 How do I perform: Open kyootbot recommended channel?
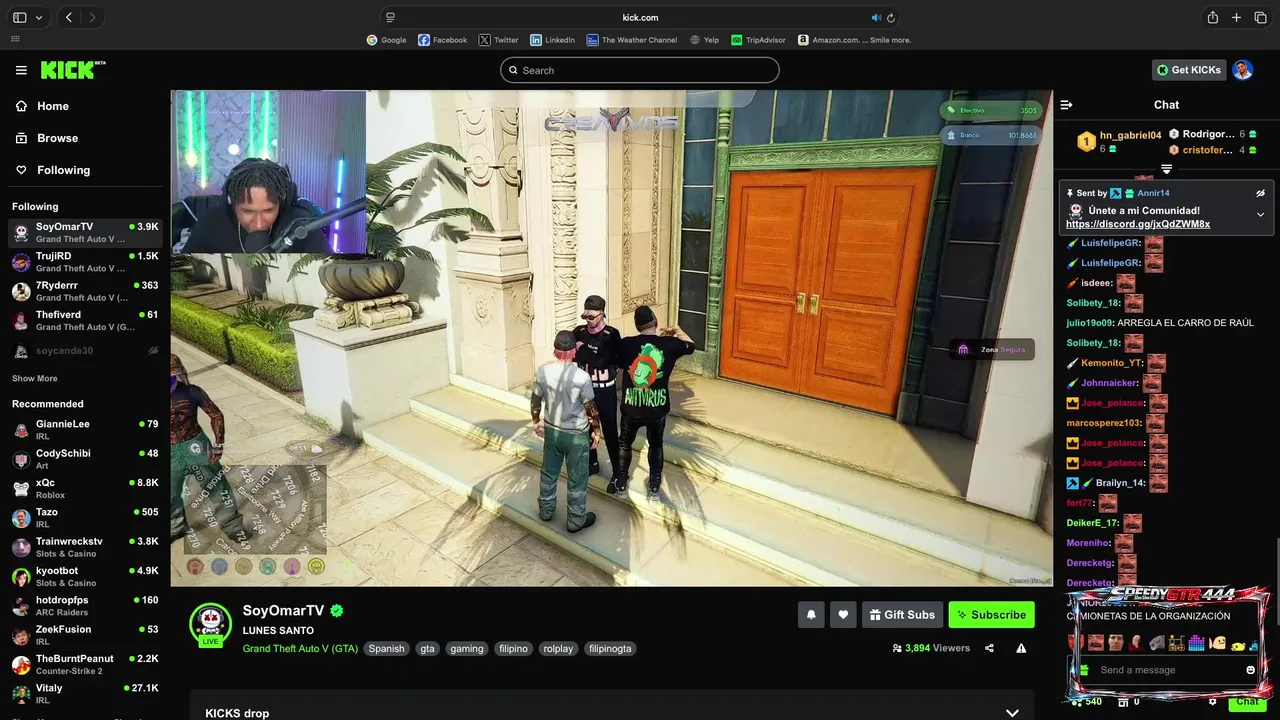85,576
